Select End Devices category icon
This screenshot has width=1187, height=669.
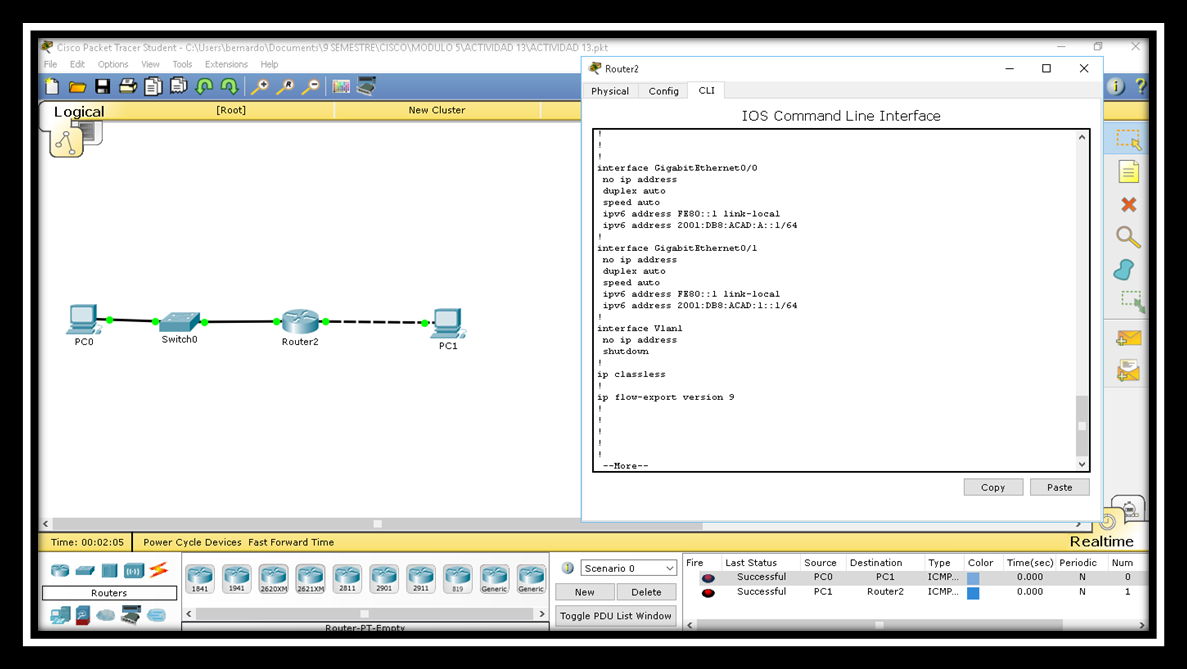coord(61,615)
